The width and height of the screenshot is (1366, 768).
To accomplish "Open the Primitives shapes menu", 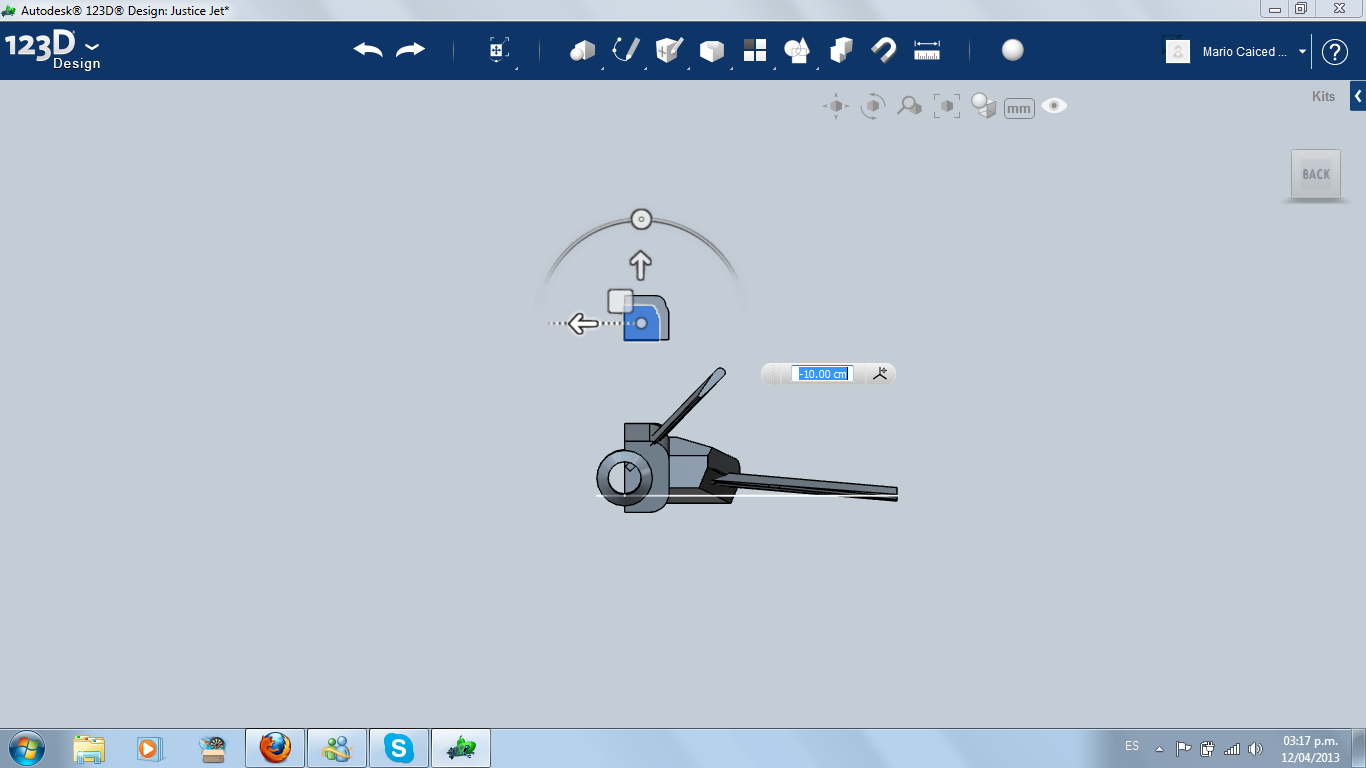I will click(x=582, y=50).
